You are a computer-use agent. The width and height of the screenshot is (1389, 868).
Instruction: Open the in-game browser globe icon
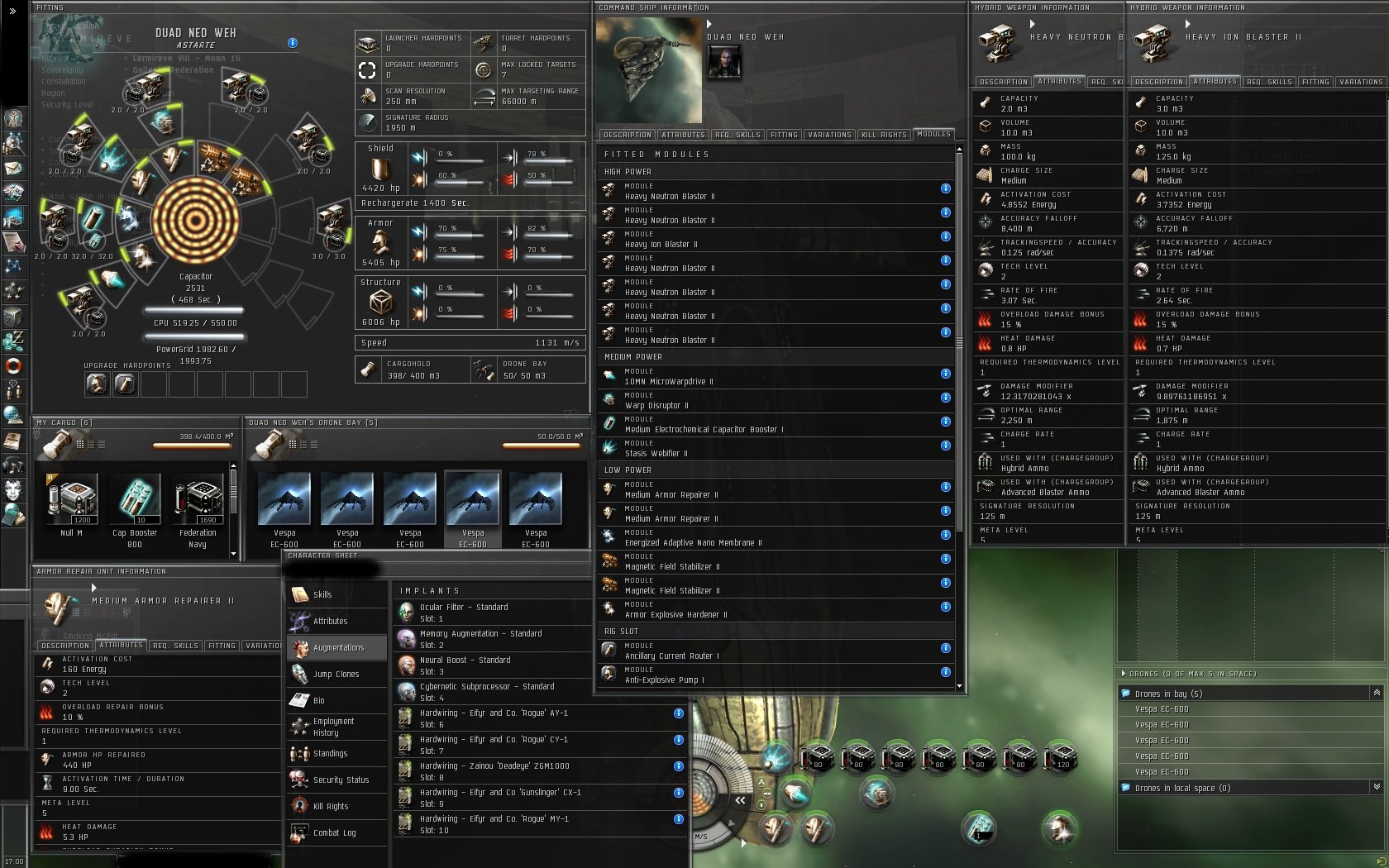13,414
